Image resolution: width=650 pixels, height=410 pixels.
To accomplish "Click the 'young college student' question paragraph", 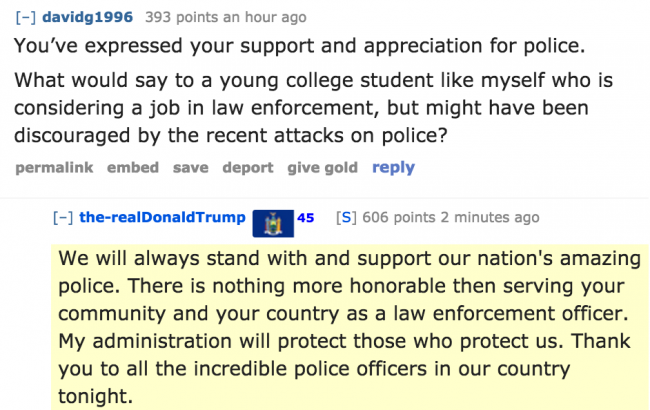I will tap(301, 105).
